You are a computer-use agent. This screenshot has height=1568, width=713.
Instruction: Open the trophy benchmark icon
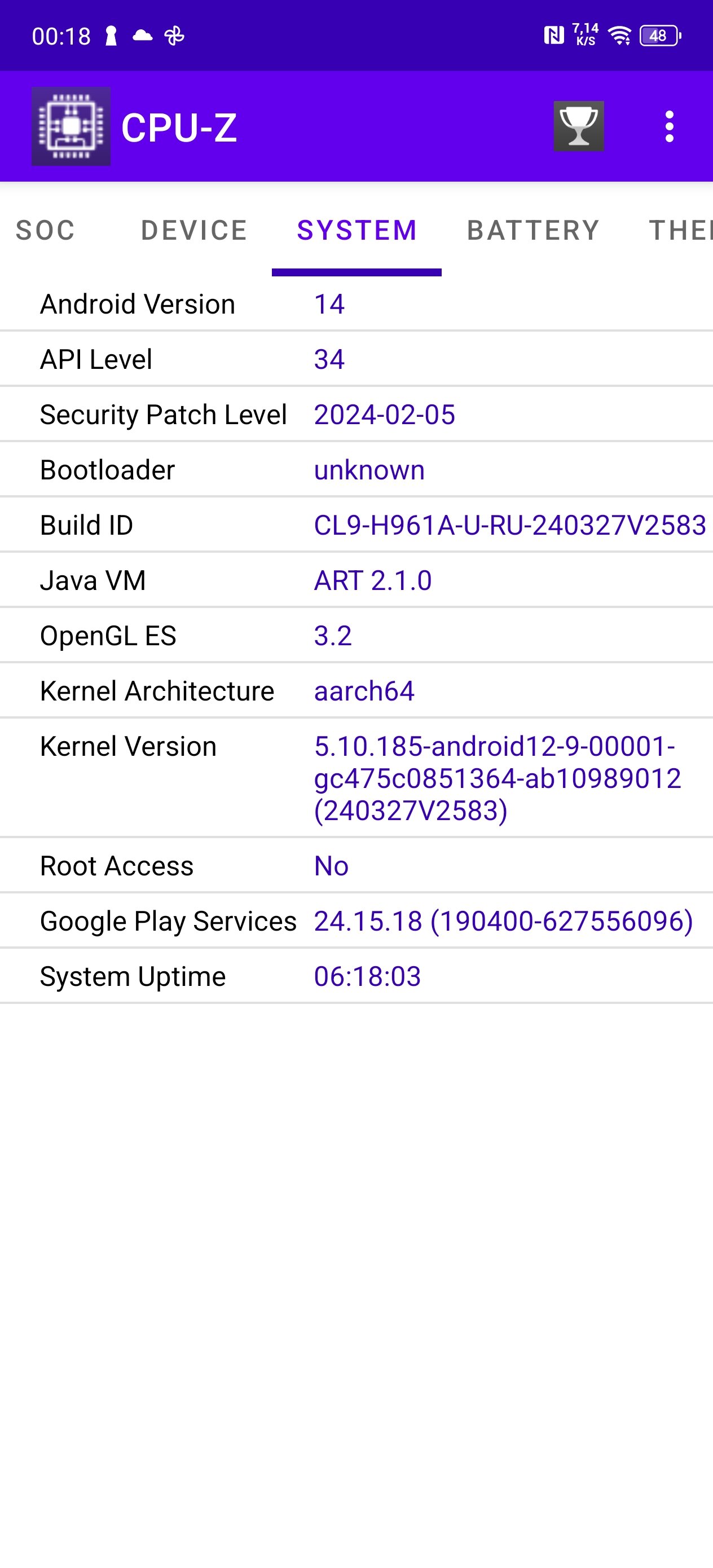click(578, 126)
